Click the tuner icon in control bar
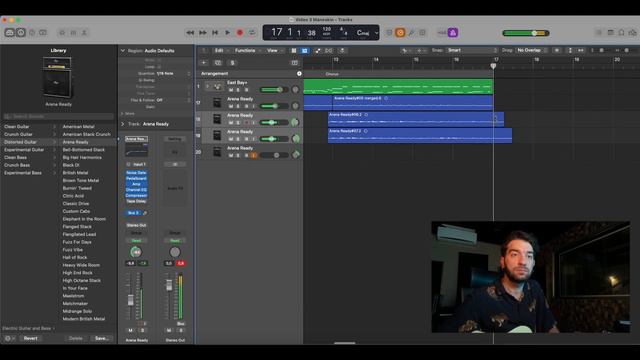The height and width of the screenshot is (360, 640). (x=411, y=33)
